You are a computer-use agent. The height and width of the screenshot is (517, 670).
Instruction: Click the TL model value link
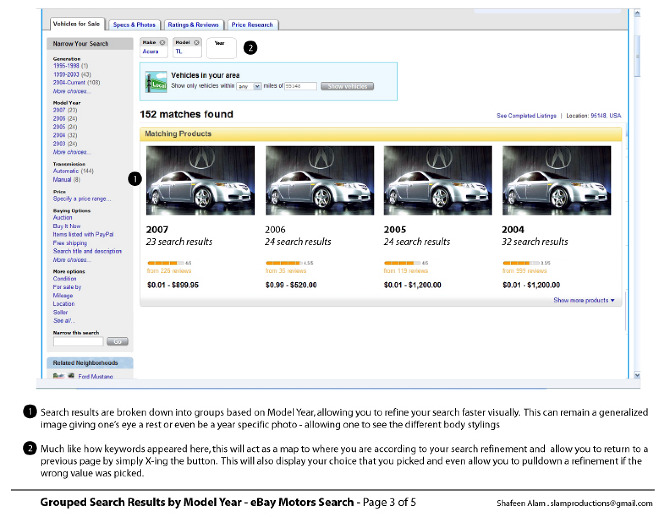(x=179, y=51)
